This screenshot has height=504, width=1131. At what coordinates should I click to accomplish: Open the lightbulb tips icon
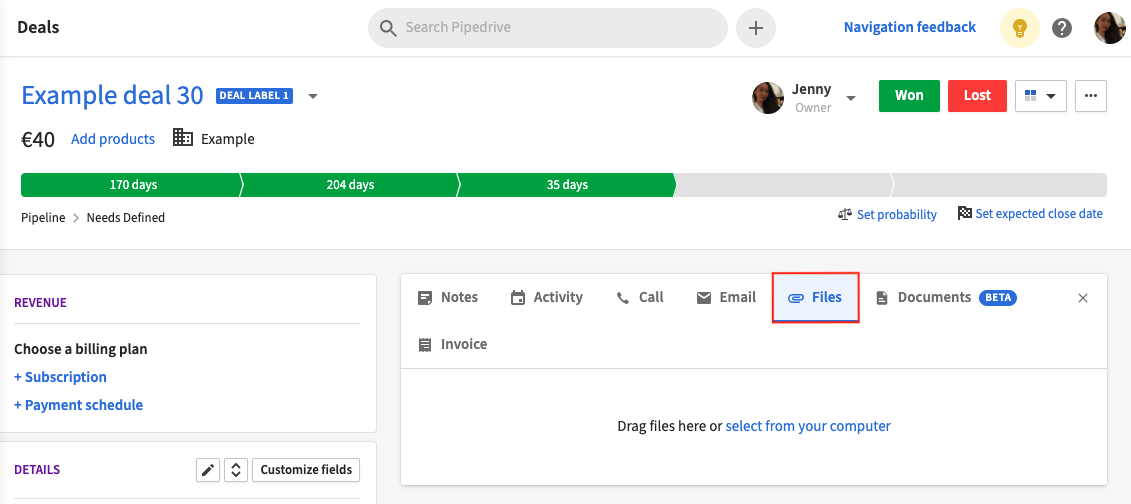(x=1019, y=28)
